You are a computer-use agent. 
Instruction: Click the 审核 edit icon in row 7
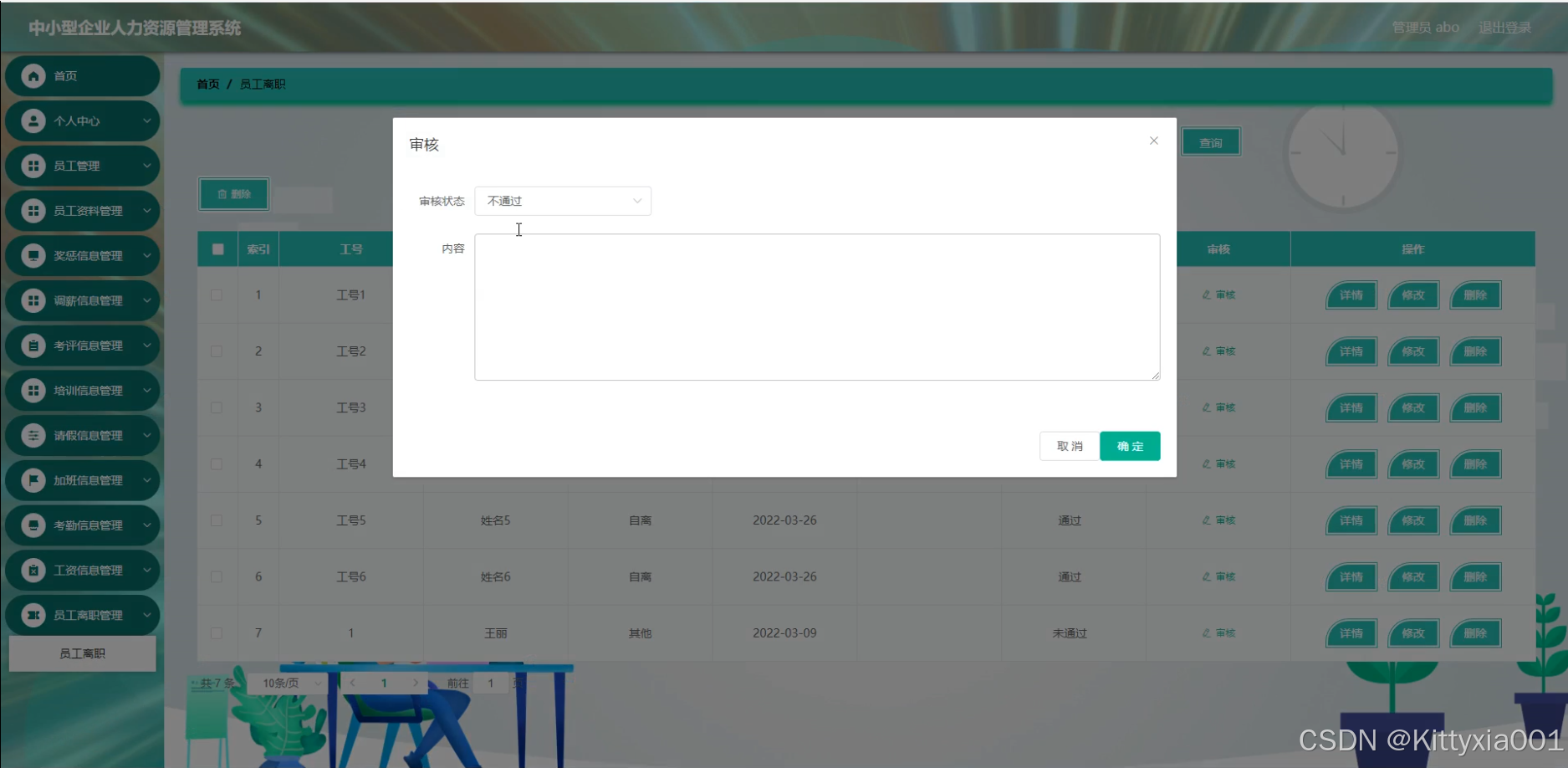click(1207, 633)
